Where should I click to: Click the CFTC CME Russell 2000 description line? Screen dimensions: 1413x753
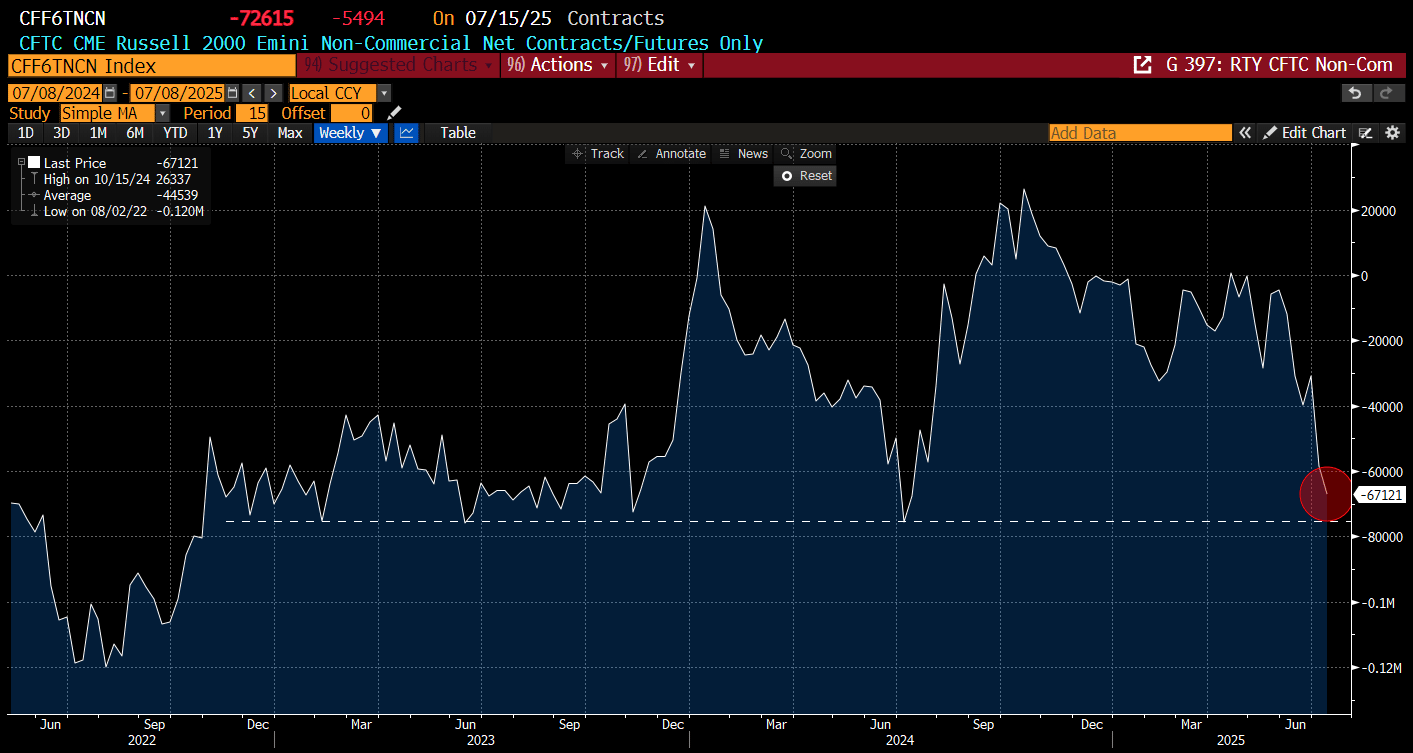point(391,43)
